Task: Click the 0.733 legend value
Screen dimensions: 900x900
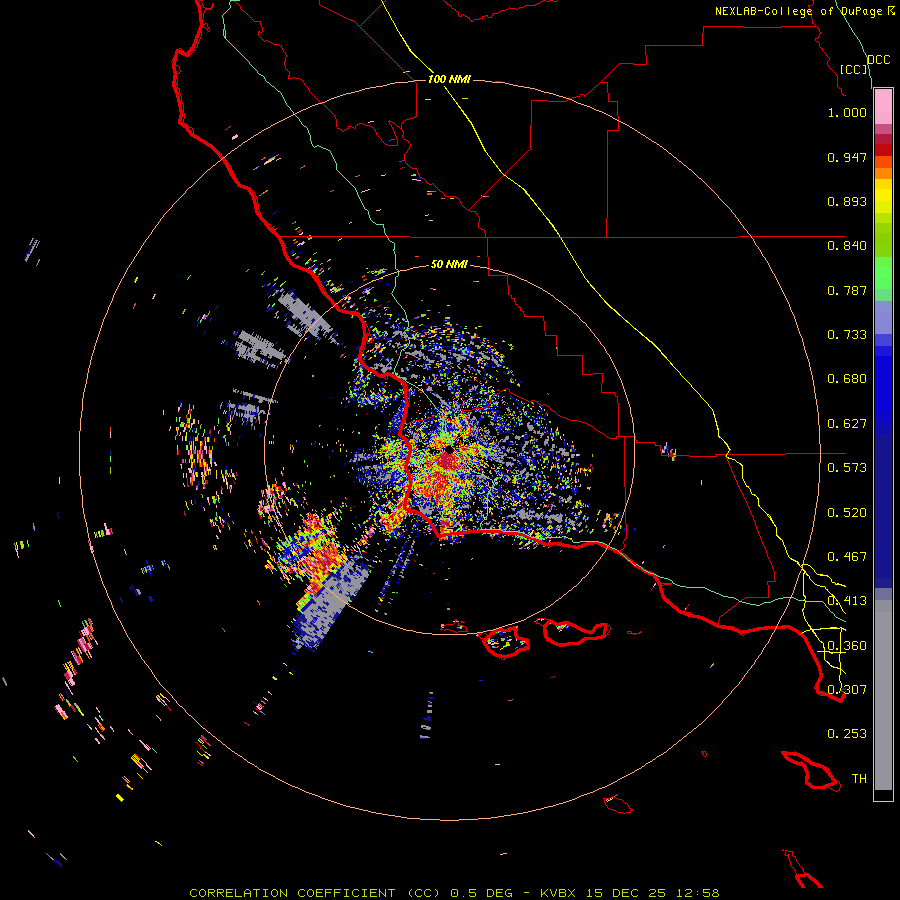Action: [x=847, y=335]
